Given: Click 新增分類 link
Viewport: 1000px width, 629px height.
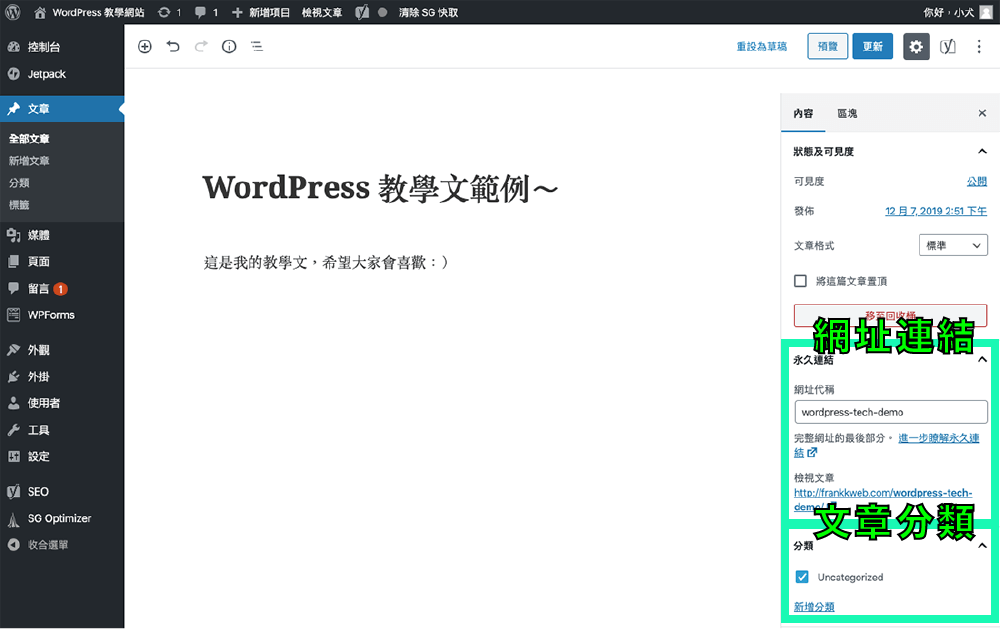Looking at the screenshot, I should 814,606.
